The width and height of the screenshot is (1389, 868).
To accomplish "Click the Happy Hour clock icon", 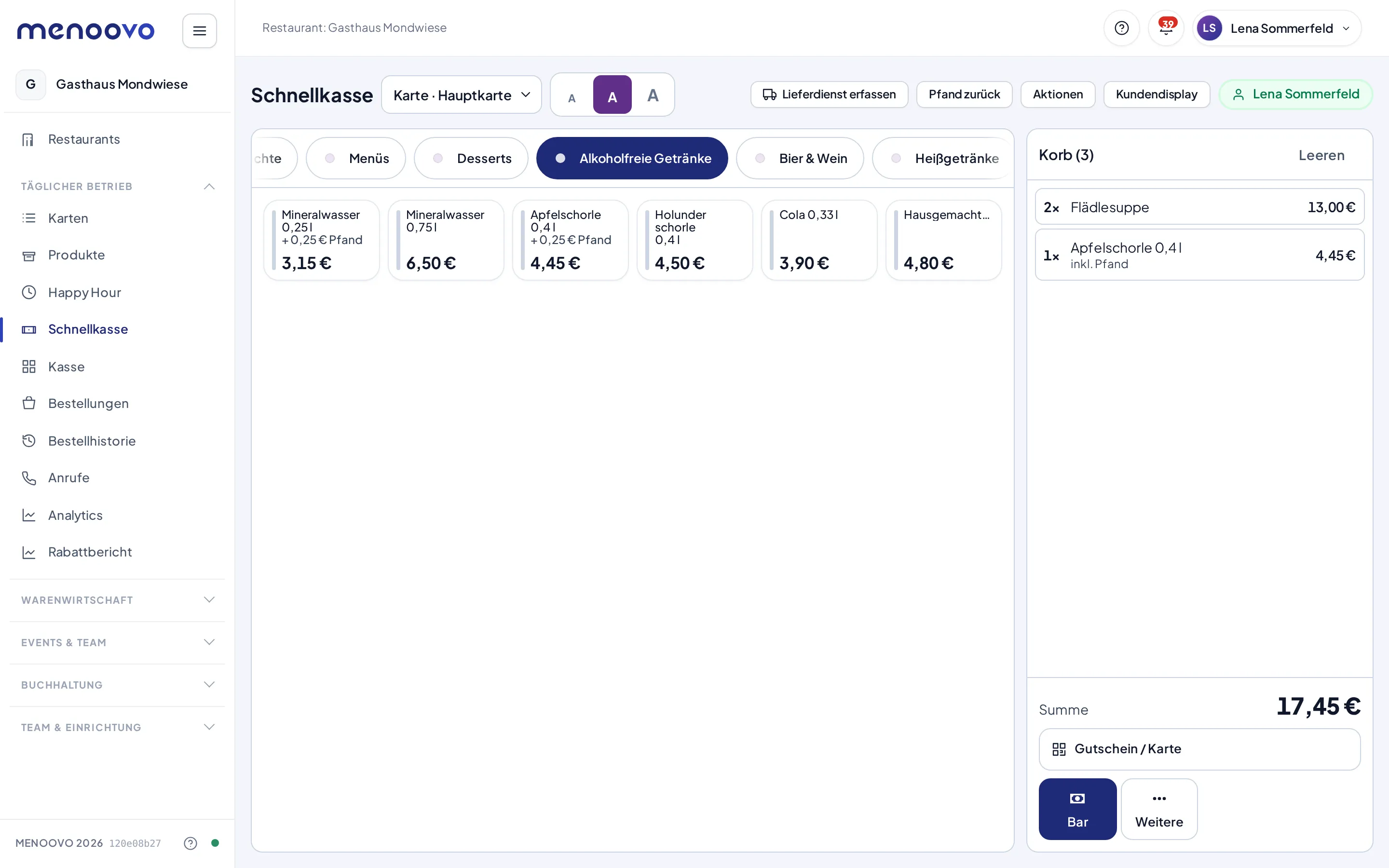I will point(29,292).
